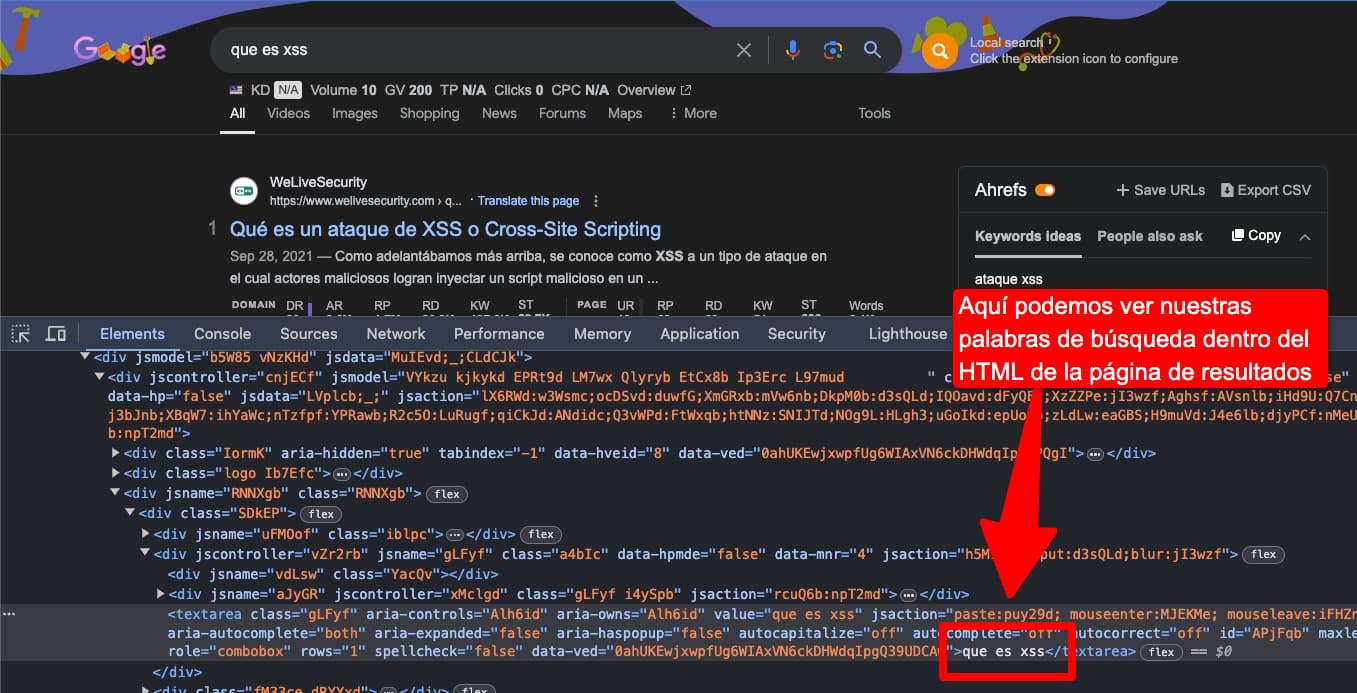Collapse the div jsmodel="b5W85 vNzKHd" node

click(86, 356)
